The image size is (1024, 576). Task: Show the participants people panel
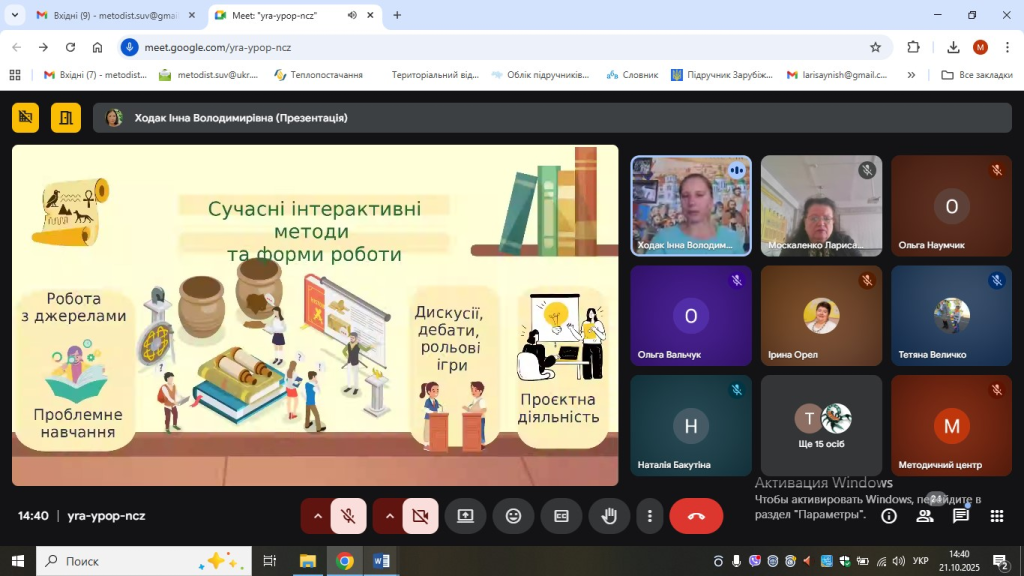[x=925, y=516]
